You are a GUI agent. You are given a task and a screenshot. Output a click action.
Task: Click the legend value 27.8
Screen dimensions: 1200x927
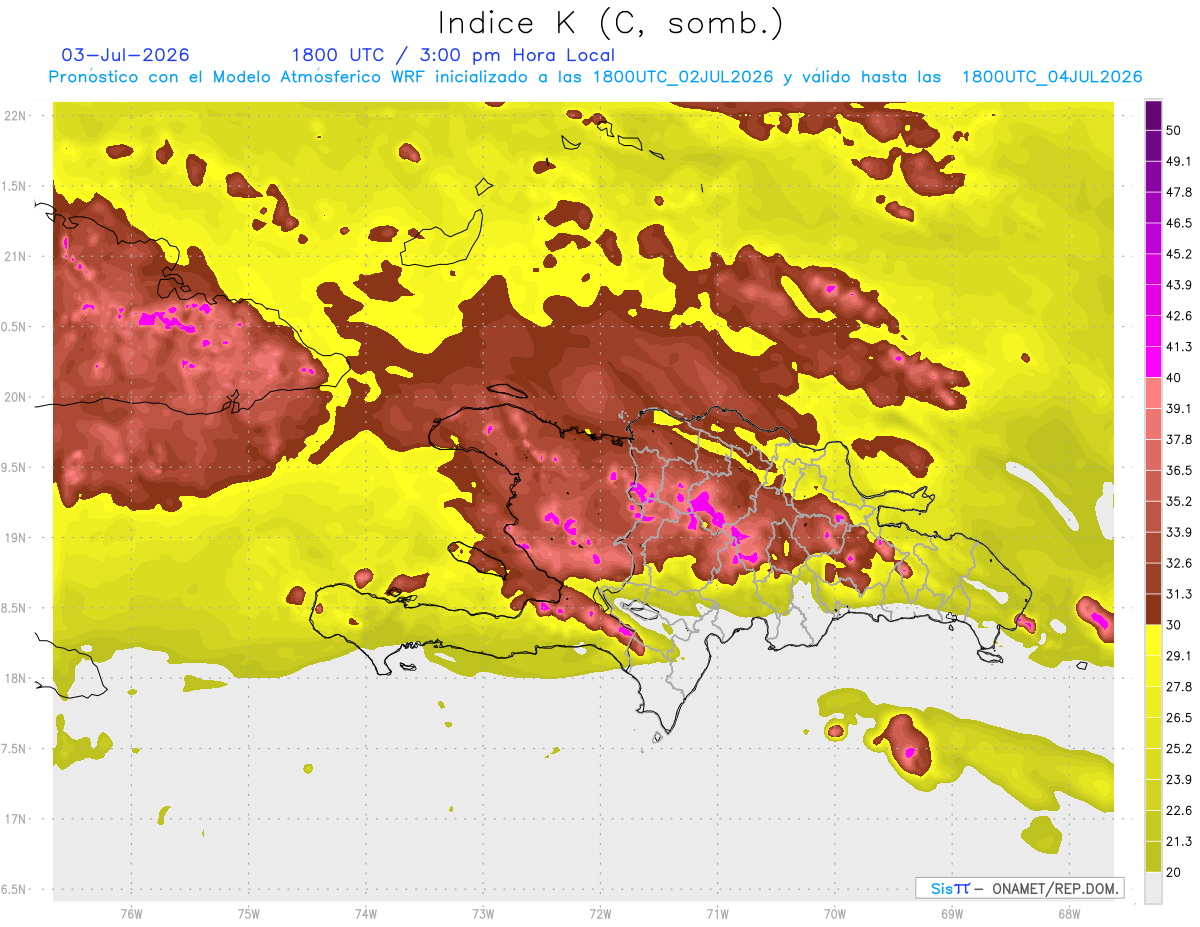coord(1179,687)
